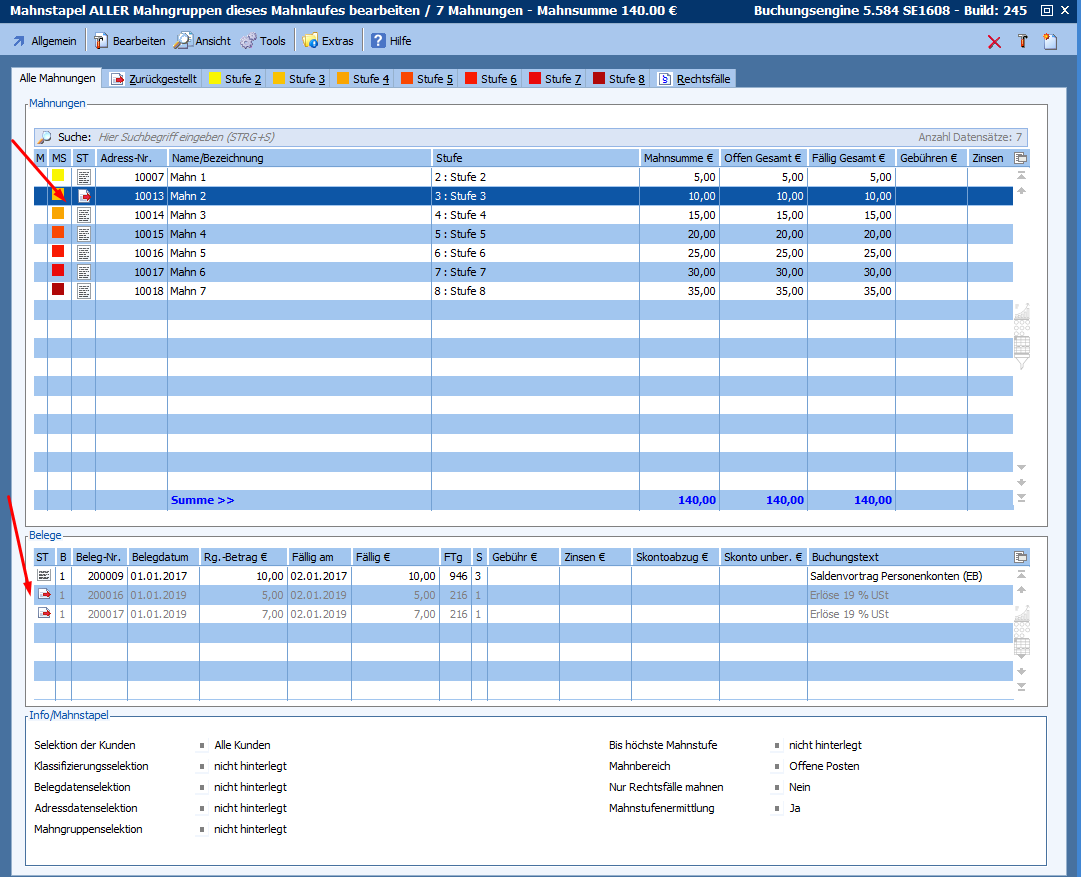
Task: Click the yellow Mahnstufe swatch for Mahn 1
Action: point(58,177)
